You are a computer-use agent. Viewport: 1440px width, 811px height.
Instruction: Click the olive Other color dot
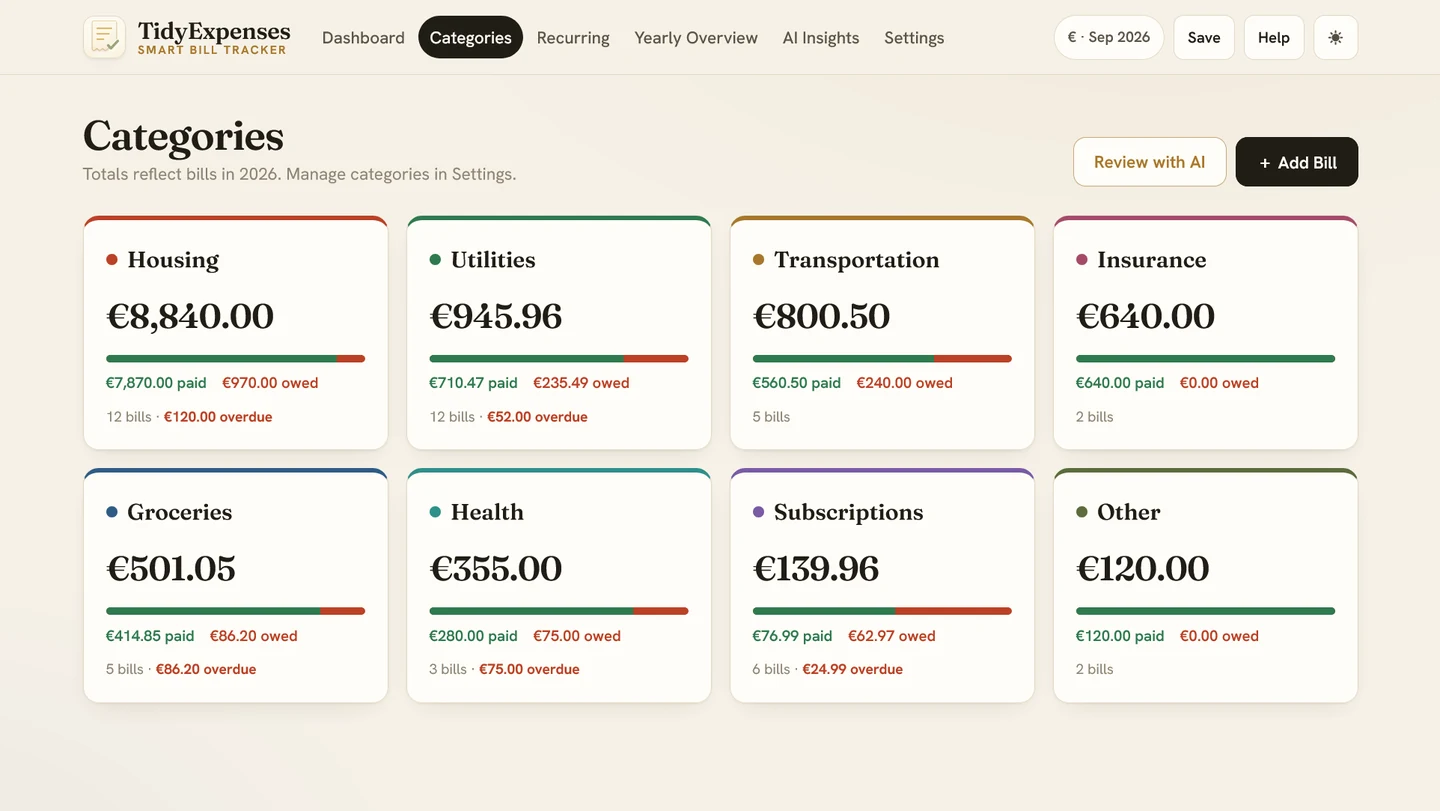coord(1082,512)
